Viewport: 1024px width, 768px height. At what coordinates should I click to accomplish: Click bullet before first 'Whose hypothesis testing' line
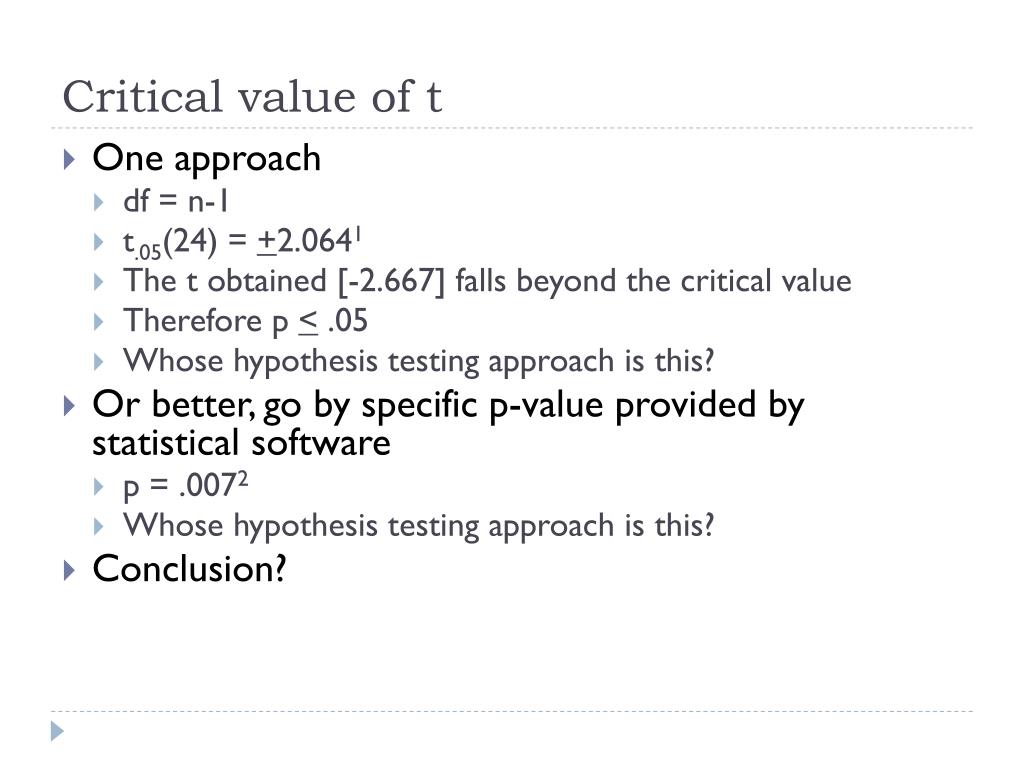(x=99, y=362)
